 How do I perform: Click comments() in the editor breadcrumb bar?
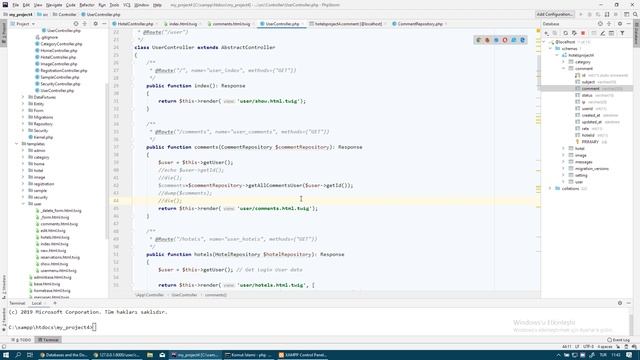(x=216, y=295)
